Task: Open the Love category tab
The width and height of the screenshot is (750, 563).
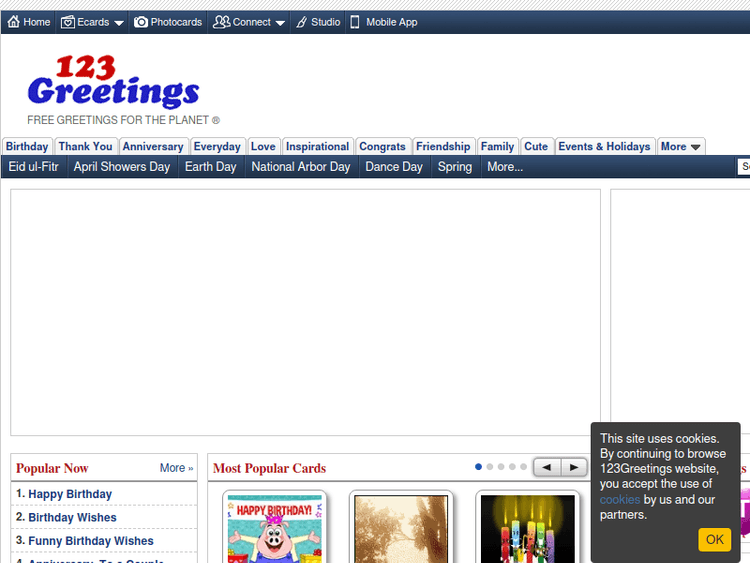Action: [263, 146]
